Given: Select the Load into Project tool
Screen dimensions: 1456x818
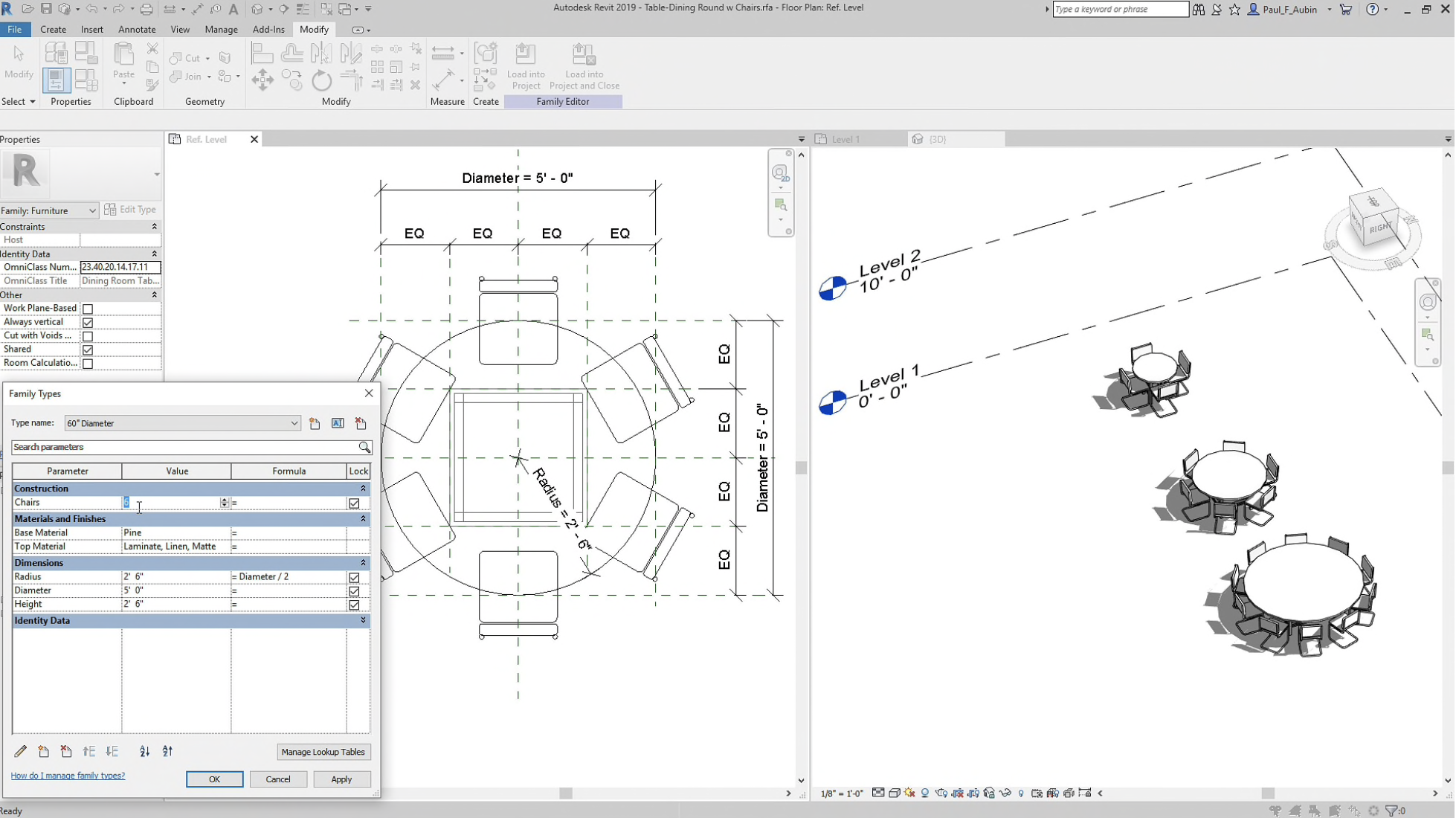Looking at the screenshot, I should pos(526,65).
